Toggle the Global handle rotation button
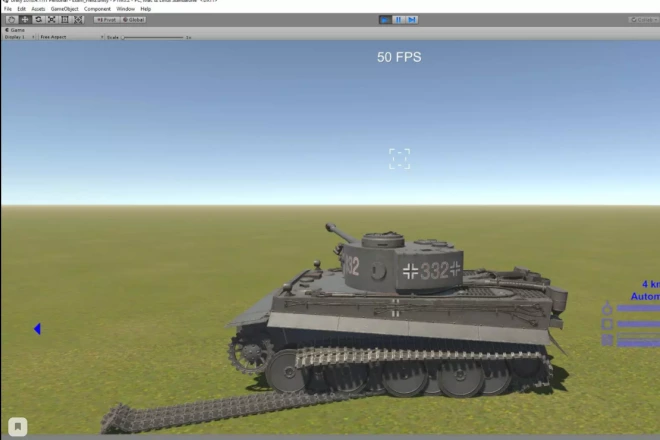Image resolution: width=660 pixels, height=440 pixels. pyautogui.click(x=134, y=19)
